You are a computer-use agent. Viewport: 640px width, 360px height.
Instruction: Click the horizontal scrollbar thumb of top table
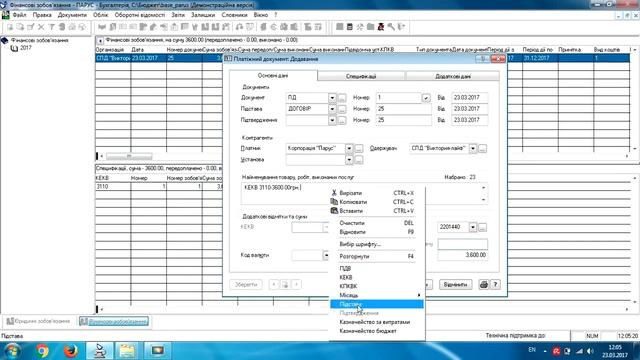coord(129,156)
